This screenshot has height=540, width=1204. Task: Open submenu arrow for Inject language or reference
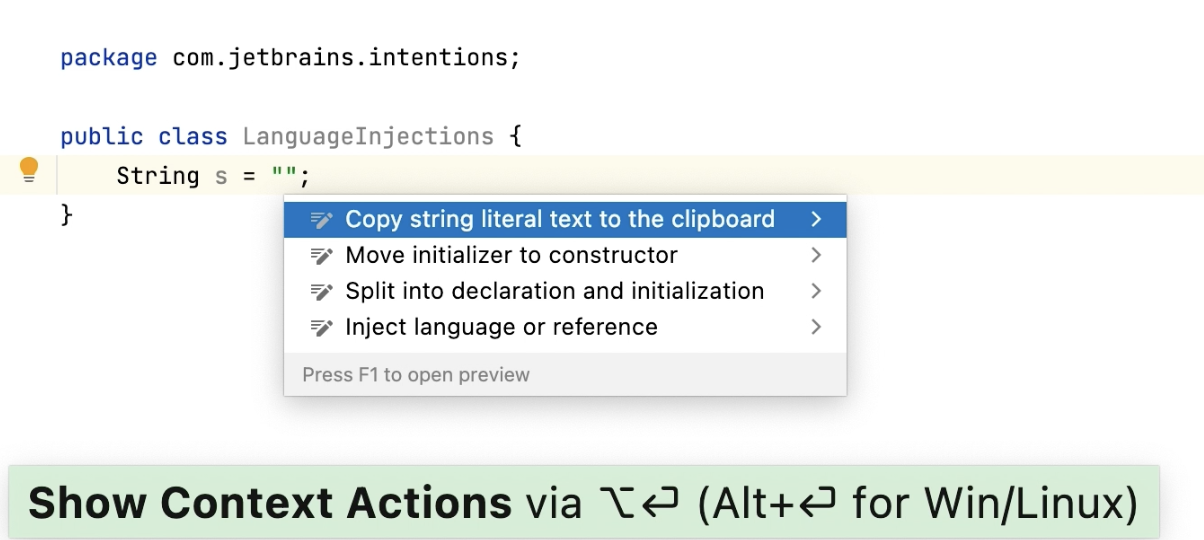[816, 327]
